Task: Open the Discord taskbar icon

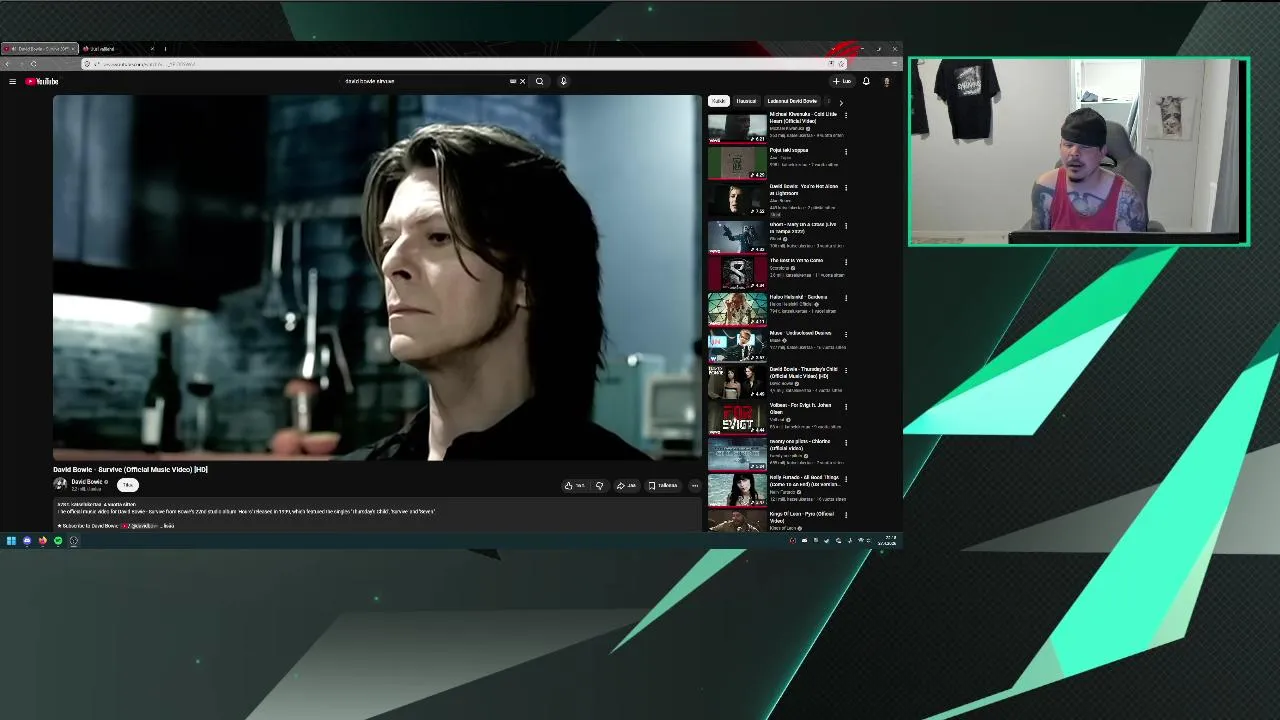Action: point(27,541)
